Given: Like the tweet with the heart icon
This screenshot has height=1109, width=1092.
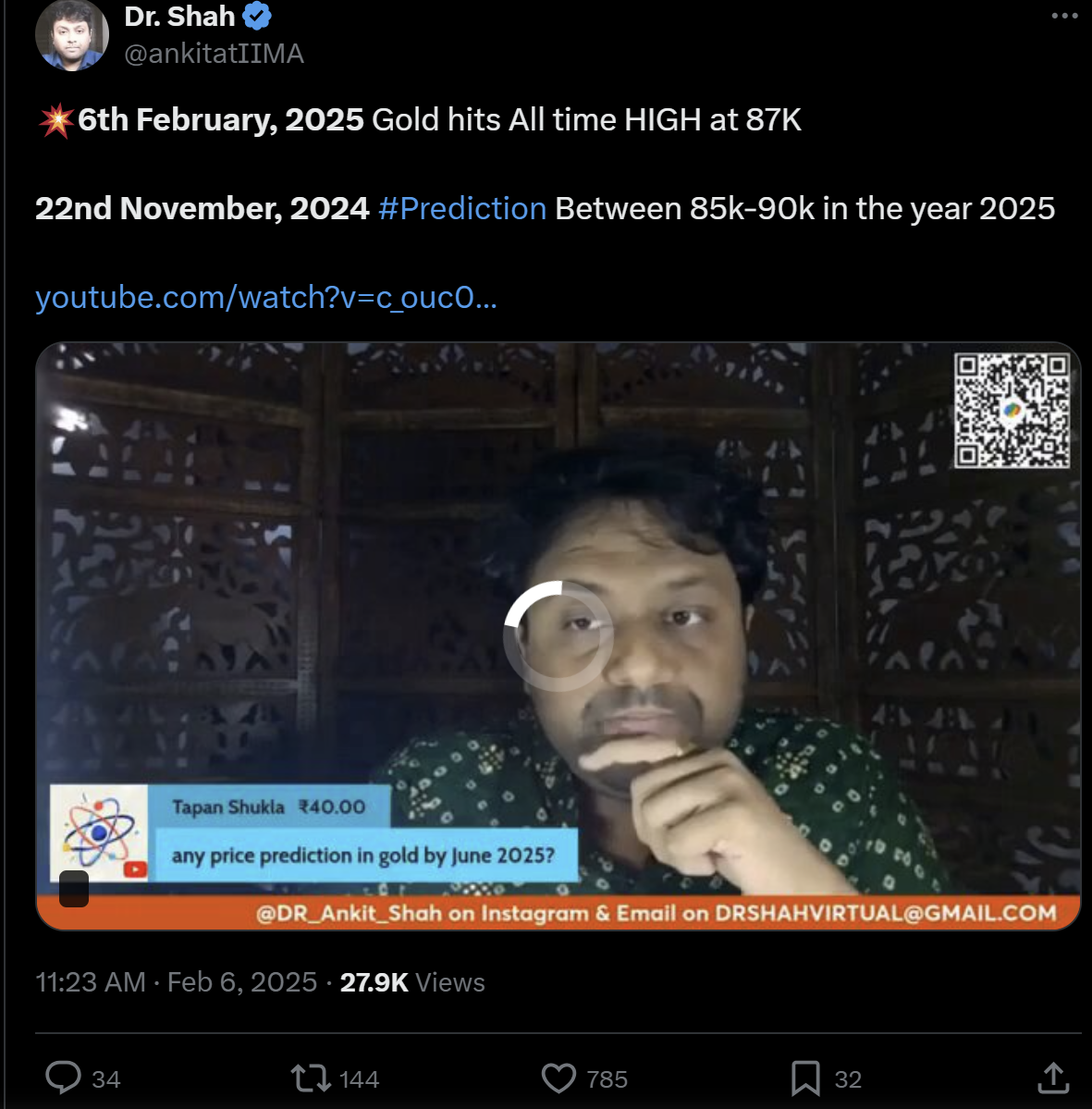Looking at the screenshot, I should (558, 1078).
